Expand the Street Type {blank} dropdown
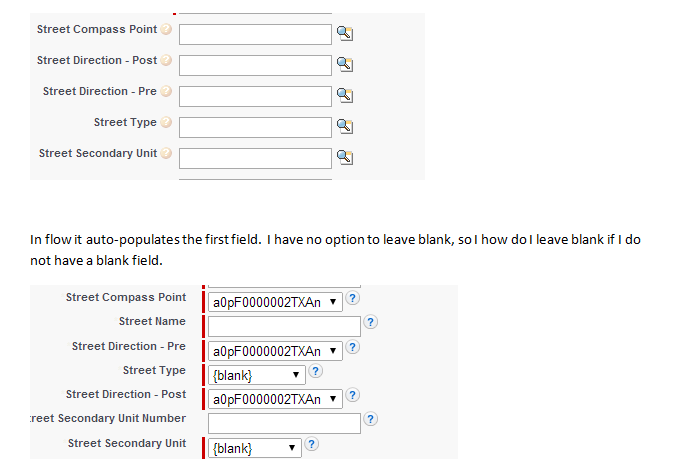Screen dimensions: 700x475 click(255, 375)
